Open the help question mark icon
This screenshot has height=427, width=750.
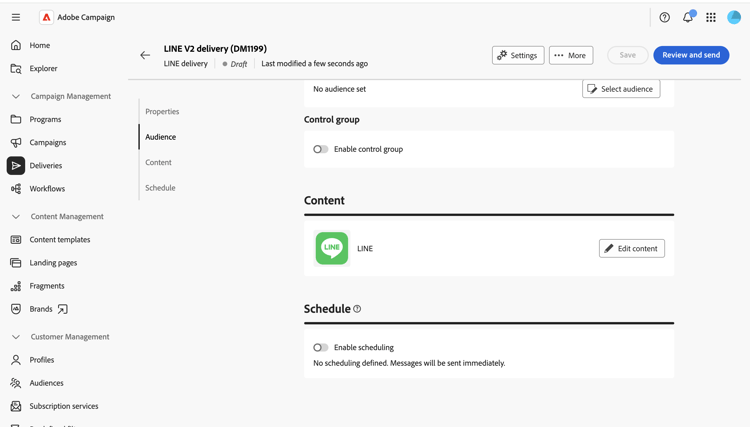(x=664, y=17)
